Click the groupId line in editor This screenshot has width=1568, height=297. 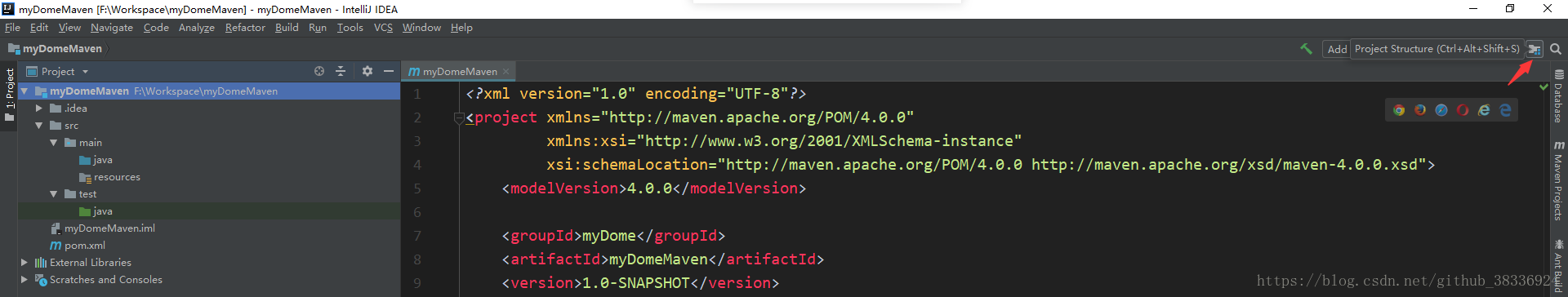613,236
